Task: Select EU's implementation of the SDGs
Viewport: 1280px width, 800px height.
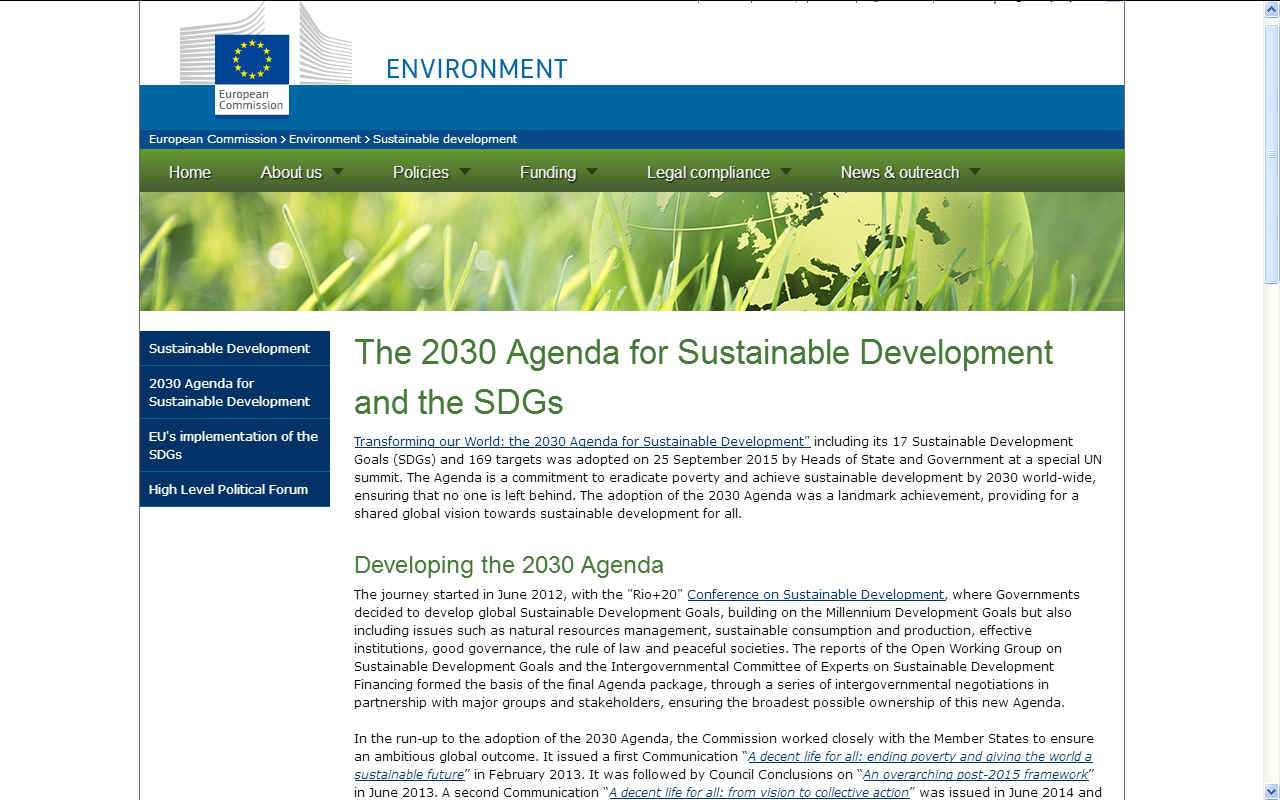Action: tap(235, 445)
